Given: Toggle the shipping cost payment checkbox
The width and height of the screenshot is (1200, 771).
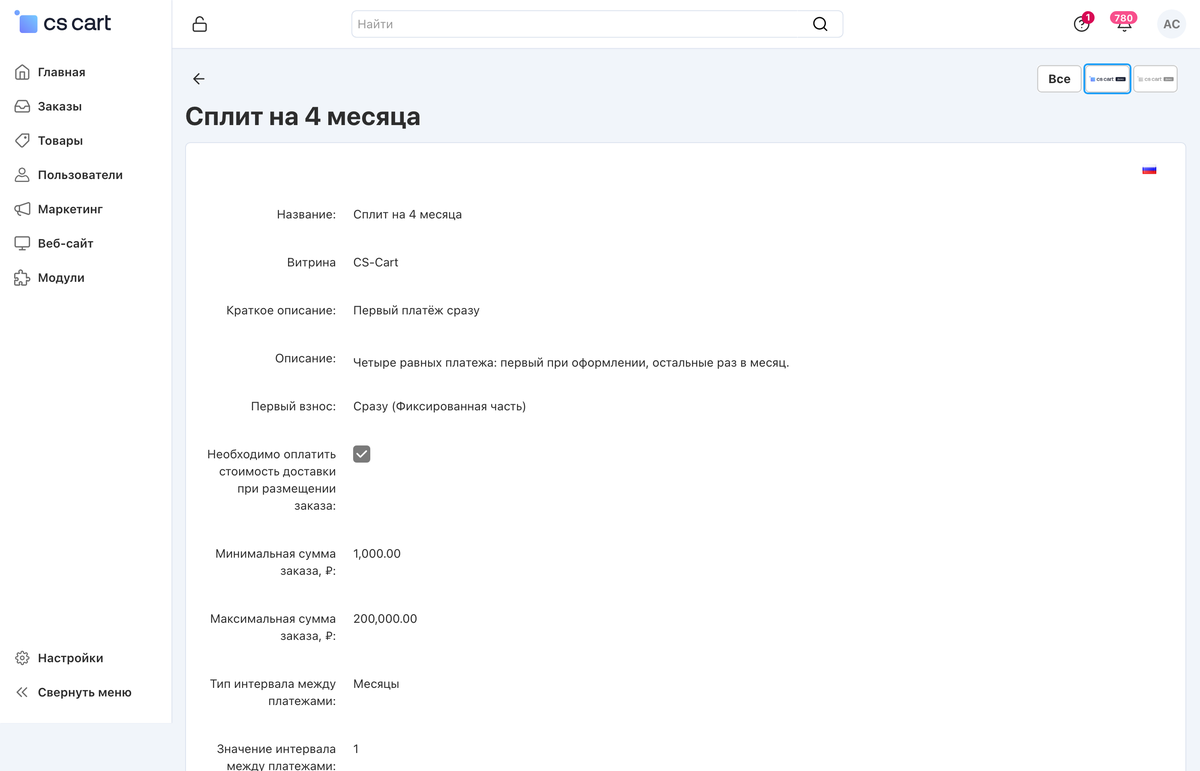Looking at the screenshot, I should 362,454.
